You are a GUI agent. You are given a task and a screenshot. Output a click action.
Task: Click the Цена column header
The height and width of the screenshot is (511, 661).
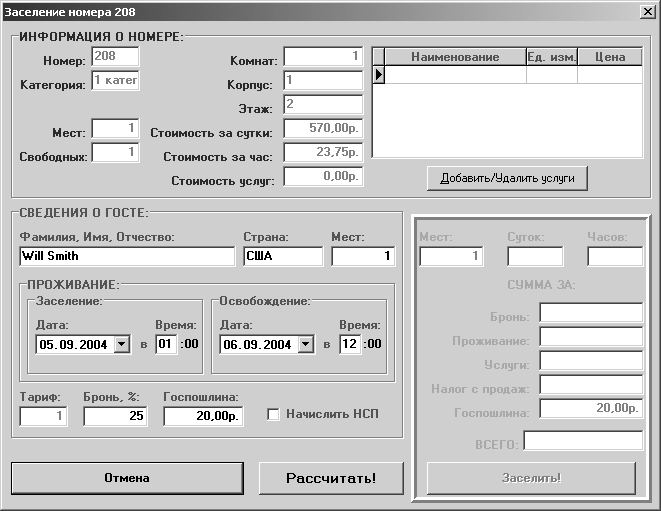[610, 57]
